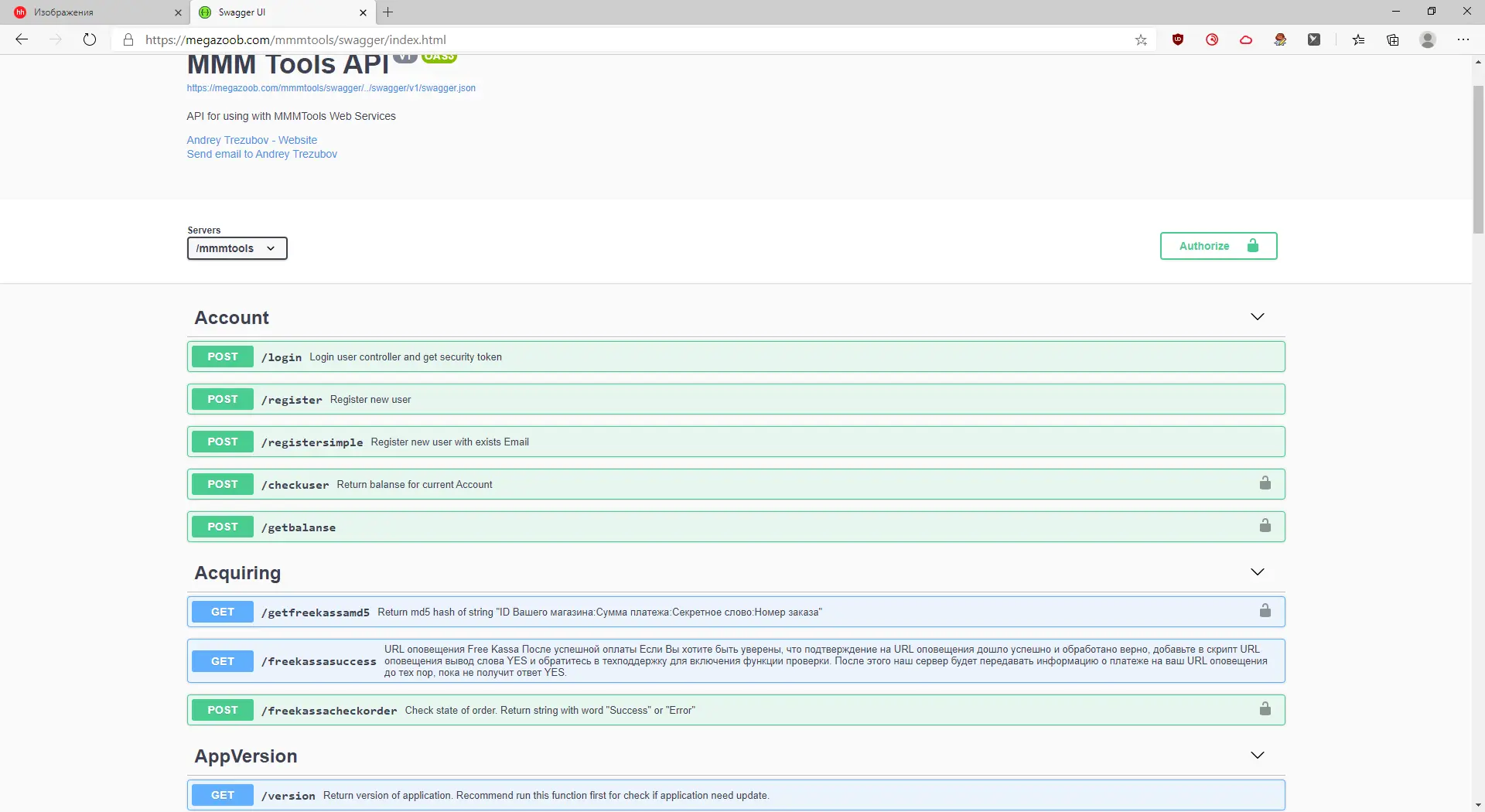Open the red circular radar extension
Screen dimensions: 1485x812
click(1212, 39)
